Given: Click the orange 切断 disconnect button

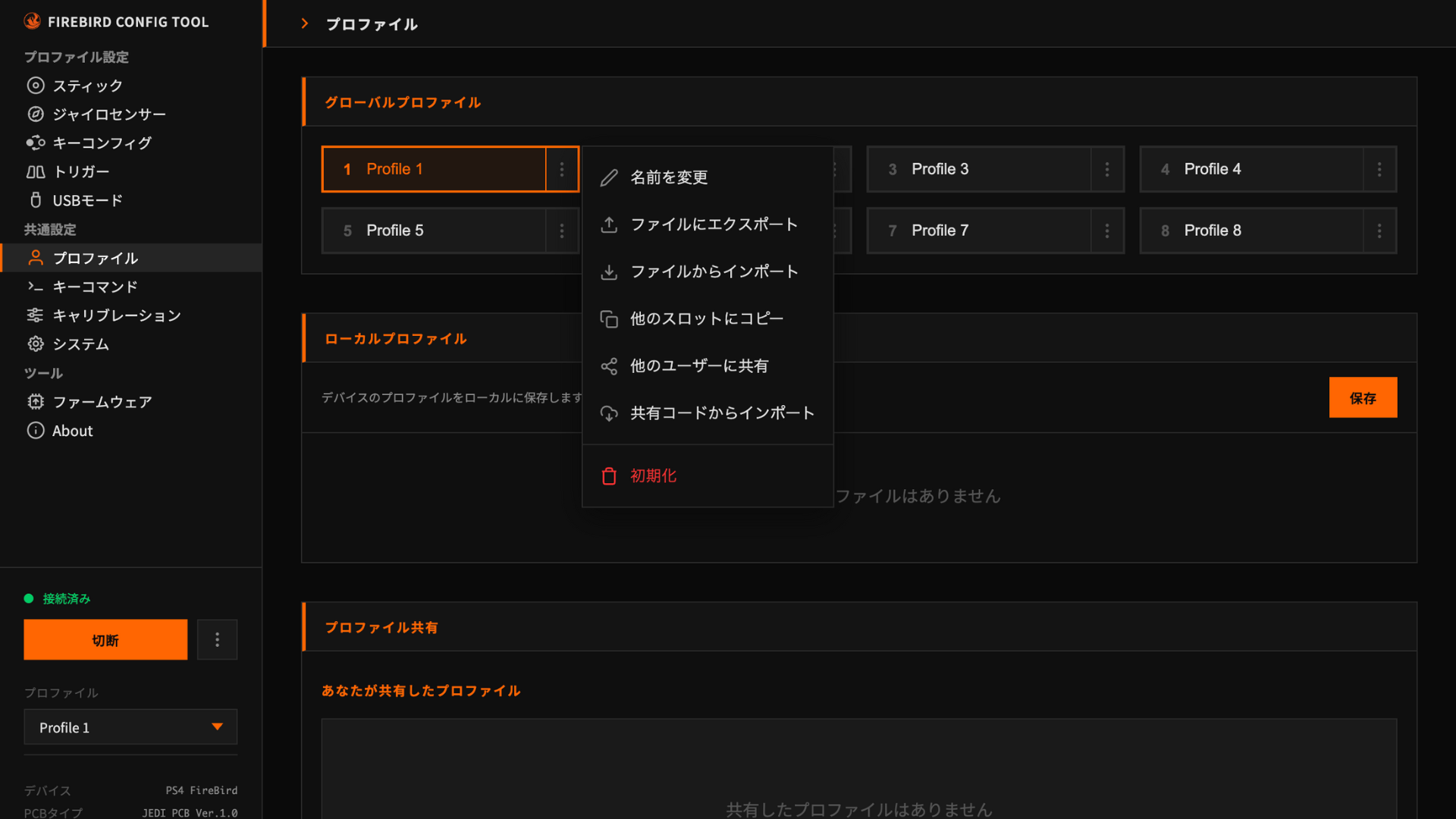Looking at the screenshot, I should [x=105, y=640].
